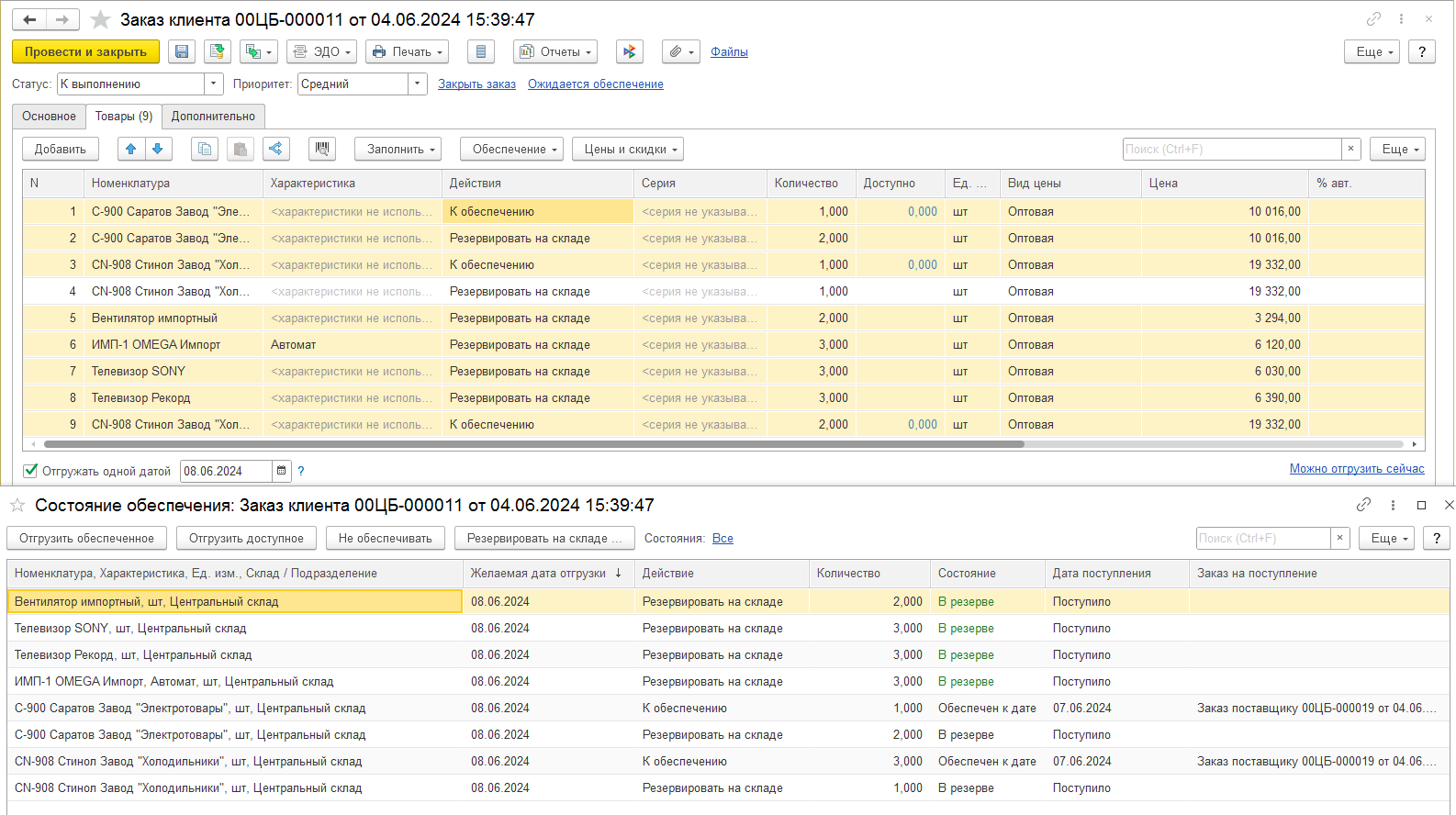
Task: Open the Отчеты dropdown
Action: click(x=555, y=51)
